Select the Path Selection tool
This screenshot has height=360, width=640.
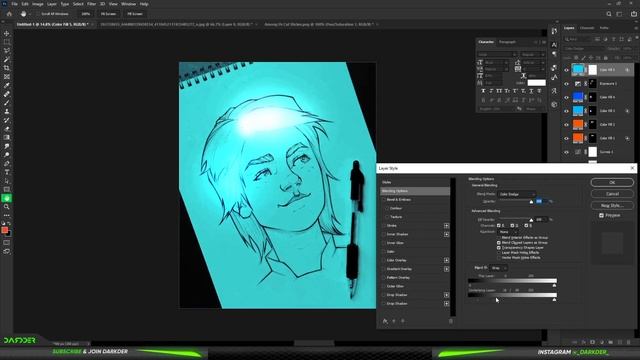[x=7, y=181]
